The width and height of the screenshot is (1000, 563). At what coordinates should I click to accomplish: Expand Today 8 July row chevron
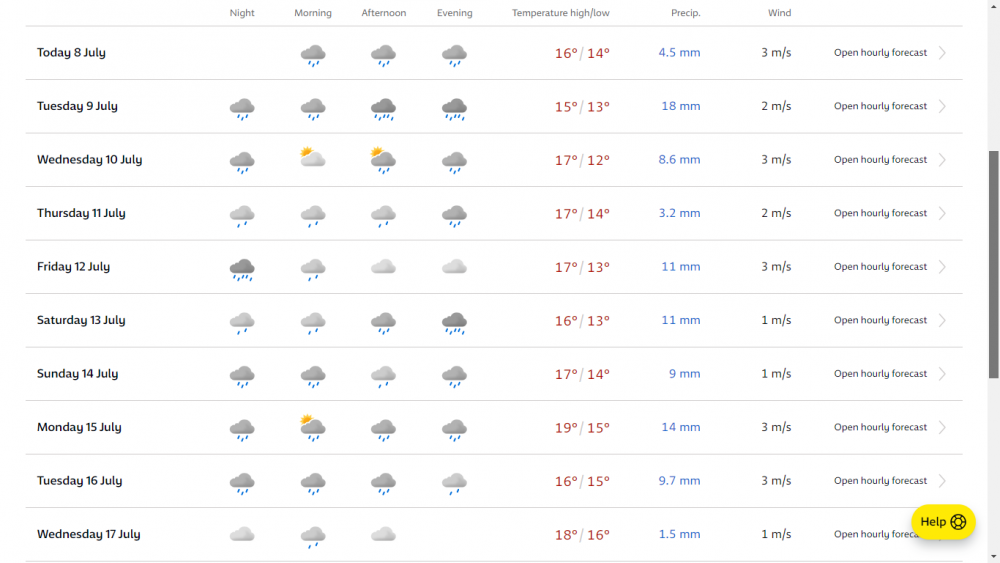point(942,53)
